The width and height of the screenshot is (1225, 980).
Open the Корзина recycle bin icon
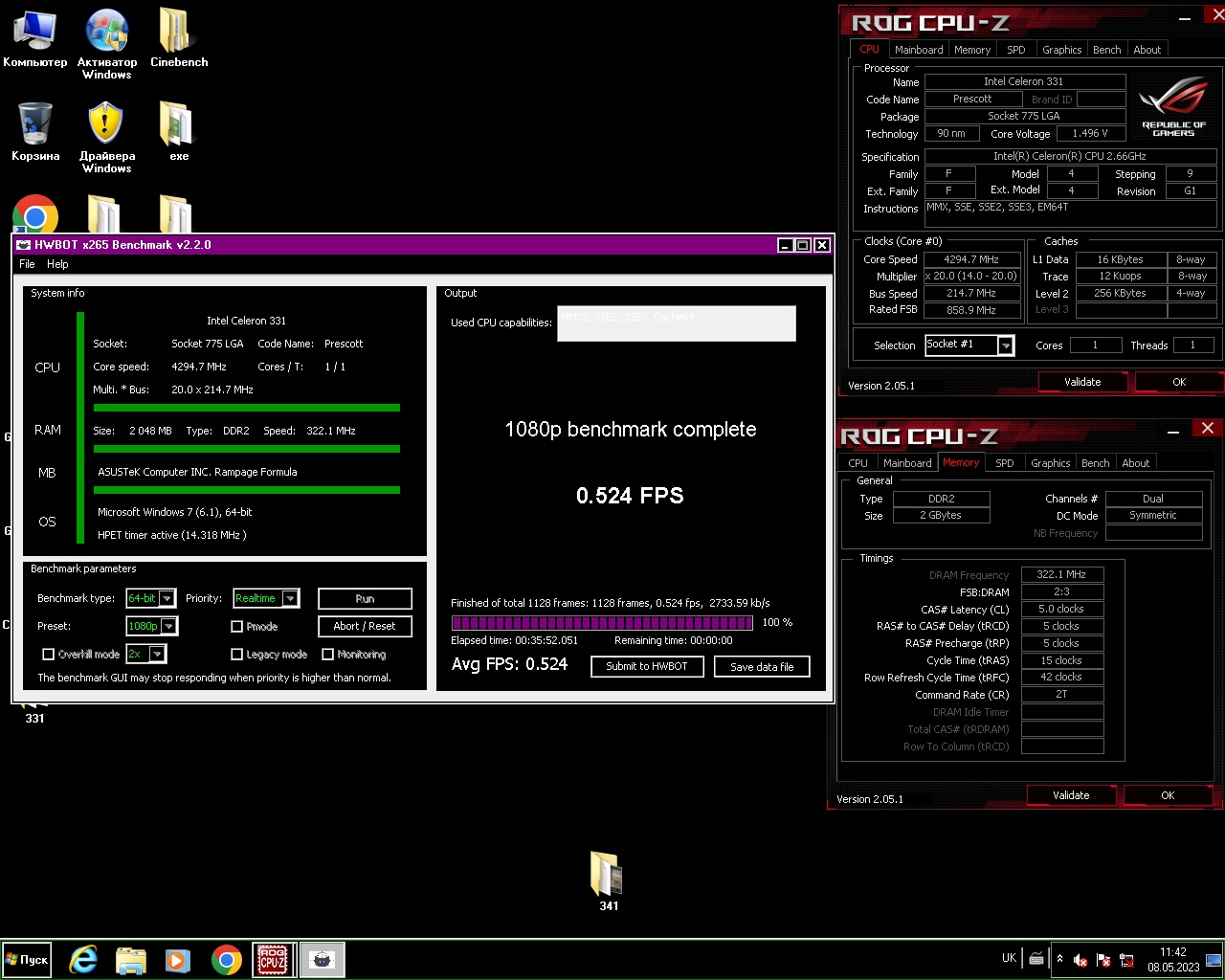coord(34,132)
